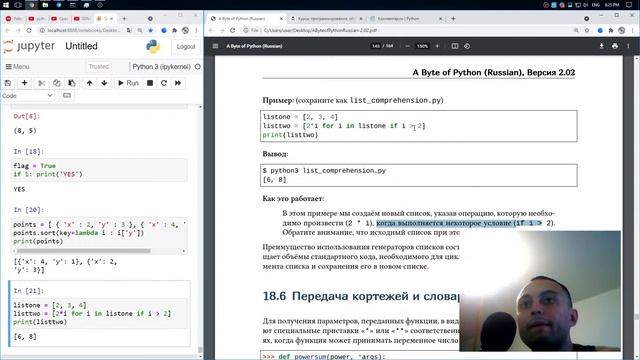
Task: Rotate the PDF counterclockwise
Action: [467, 46]
